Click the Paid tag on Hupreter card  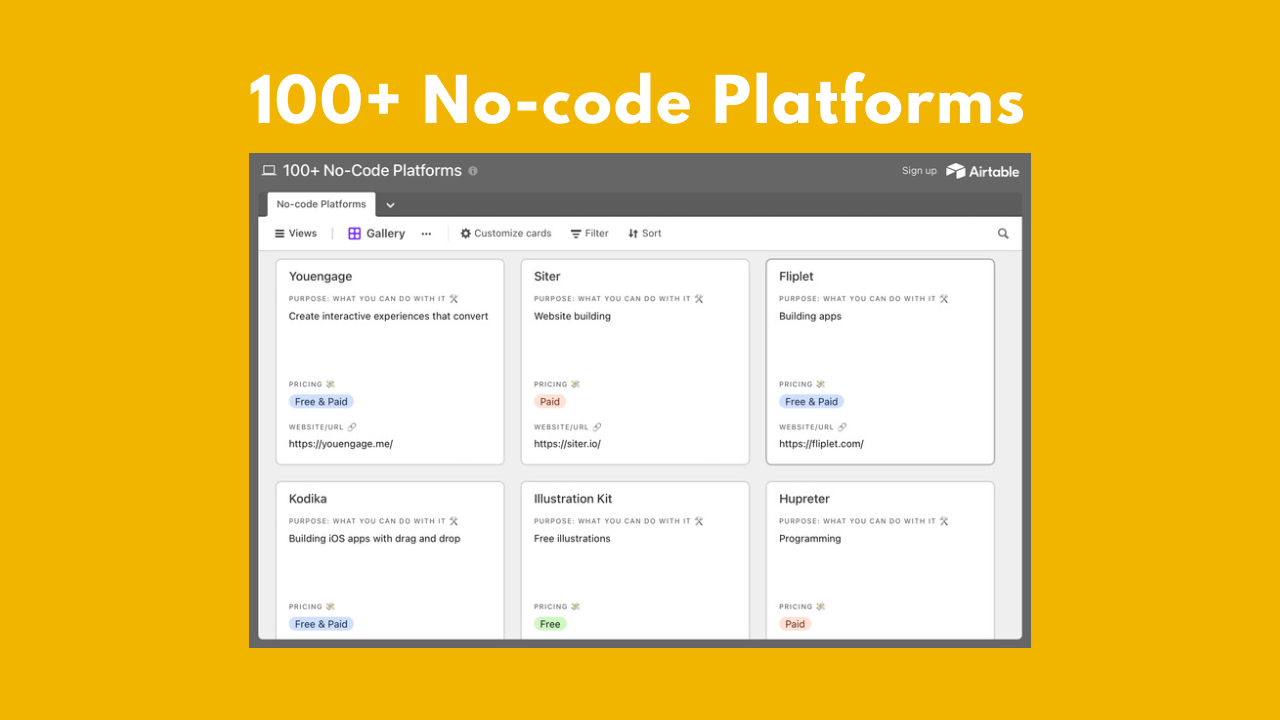tap(795, 624)
